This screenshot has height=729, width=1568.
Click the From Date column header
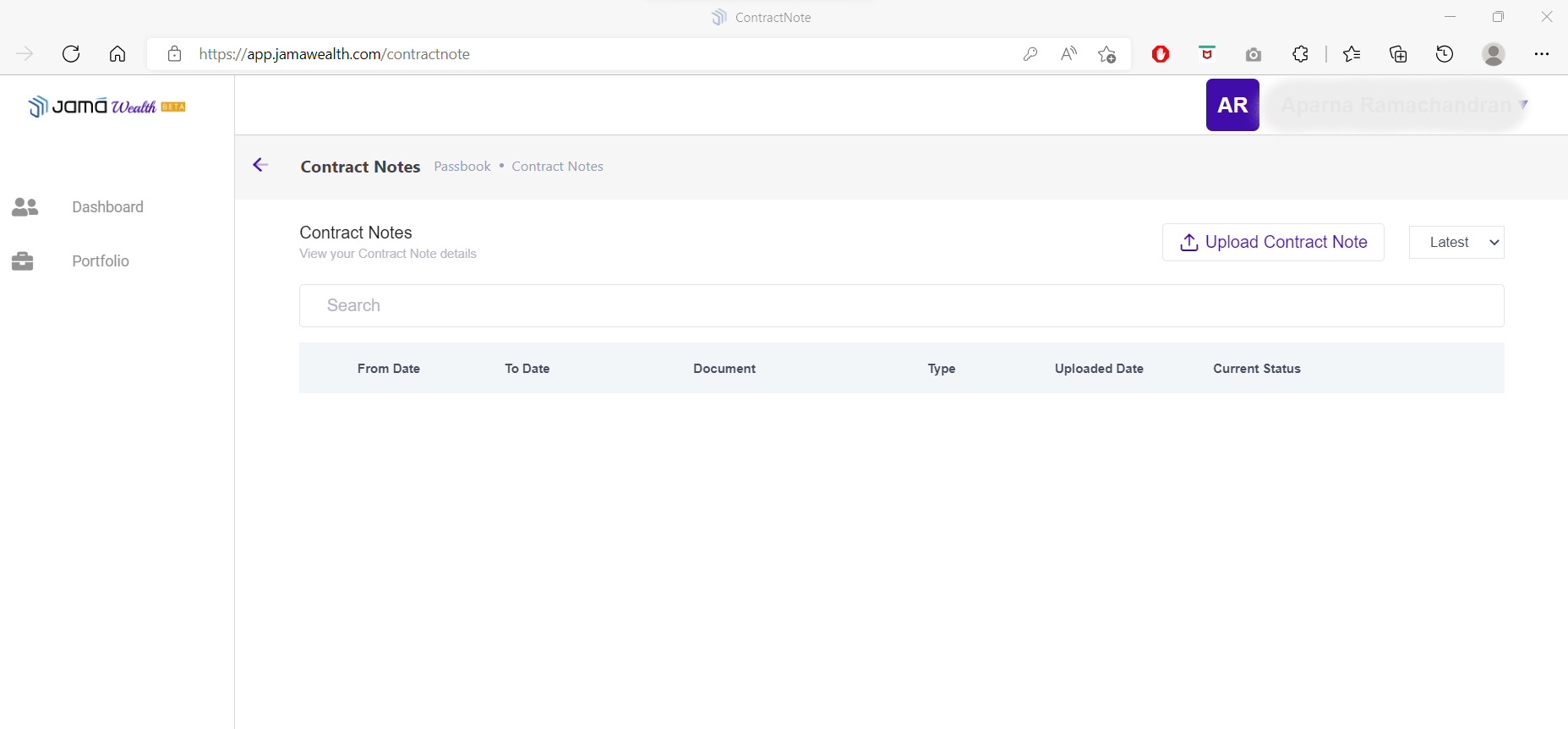tap(389, 369)
